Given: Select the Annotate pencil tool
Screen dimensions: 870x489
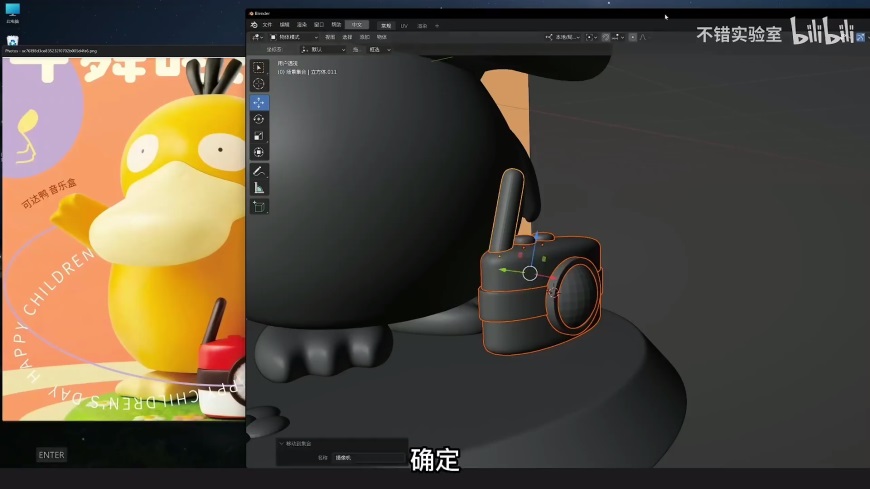Looking at the screenshot, I should pyautogui.click(x=259, y=171).
